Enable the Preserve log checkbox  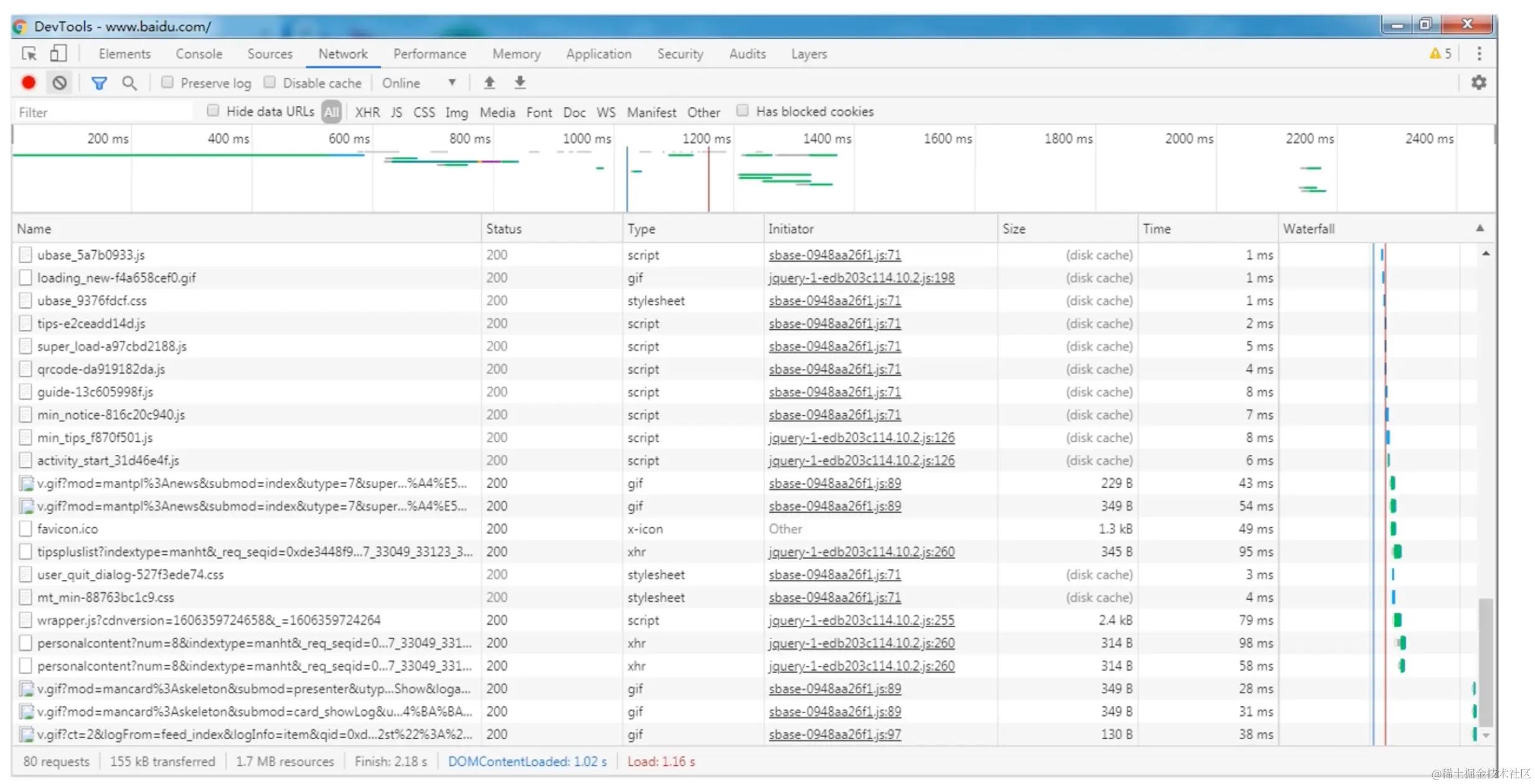click(167, 82)
